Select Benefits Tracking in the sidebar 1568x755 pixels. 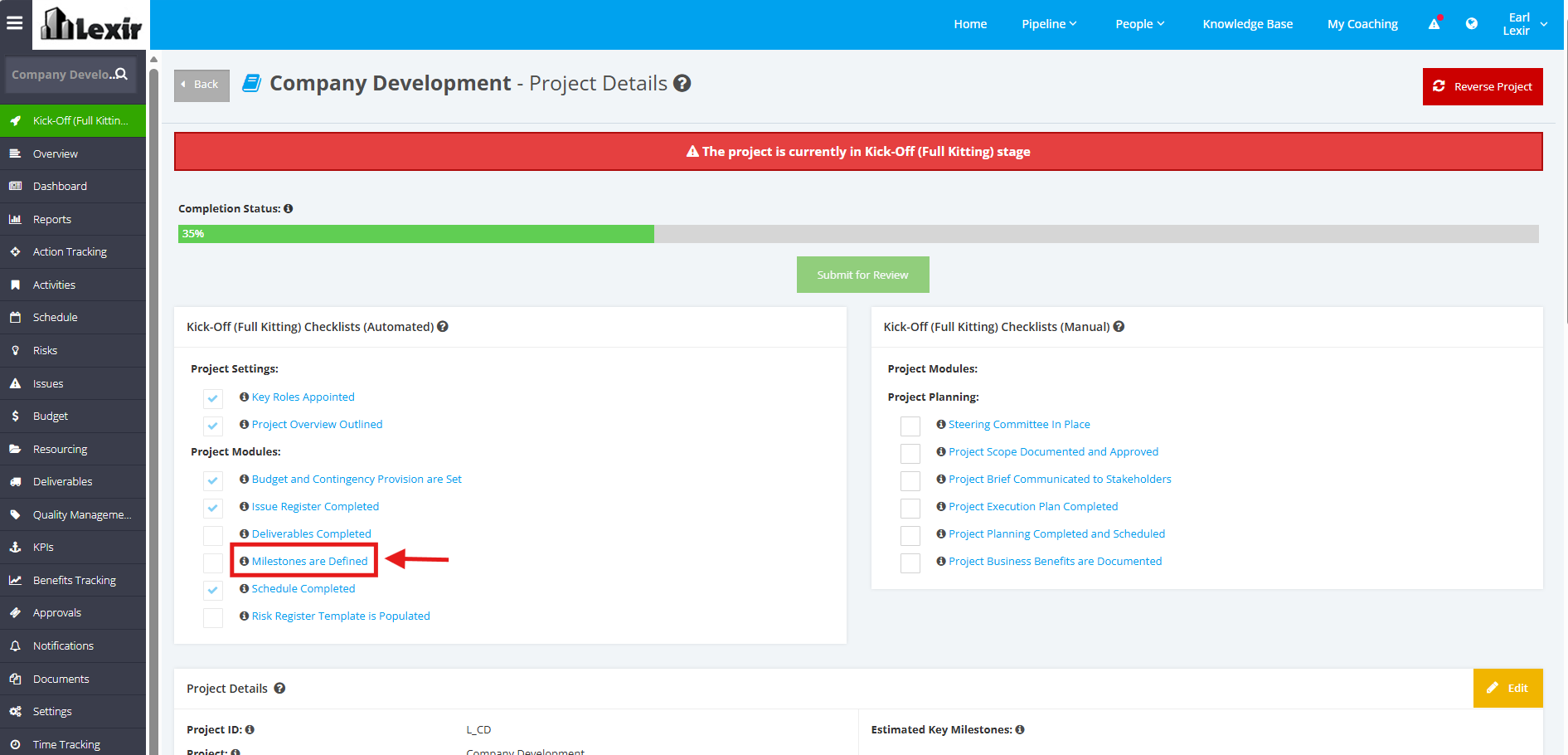[x=73, y=580]
